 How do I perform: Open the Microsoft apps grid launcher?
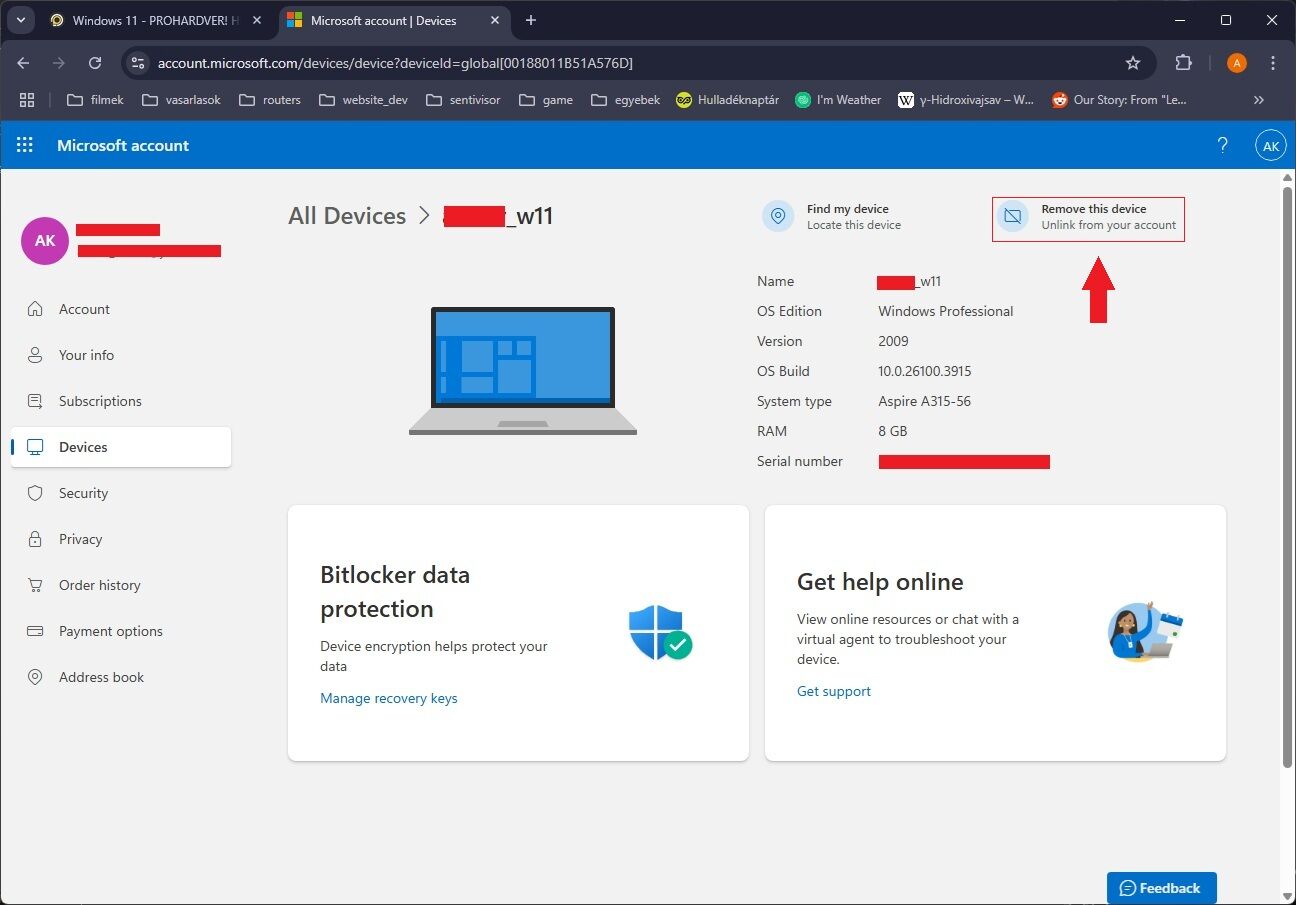pos(25,145)
